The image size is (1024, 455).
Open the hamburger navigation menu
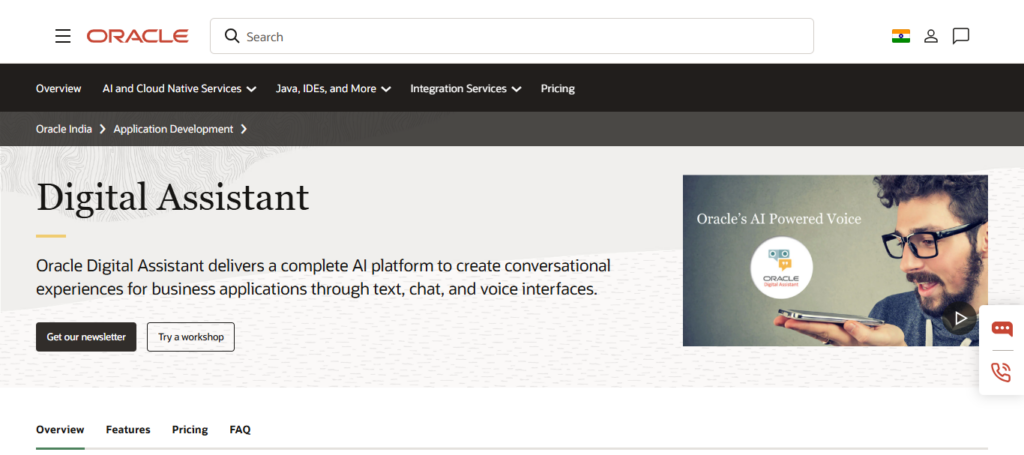[x=63, y=36]
